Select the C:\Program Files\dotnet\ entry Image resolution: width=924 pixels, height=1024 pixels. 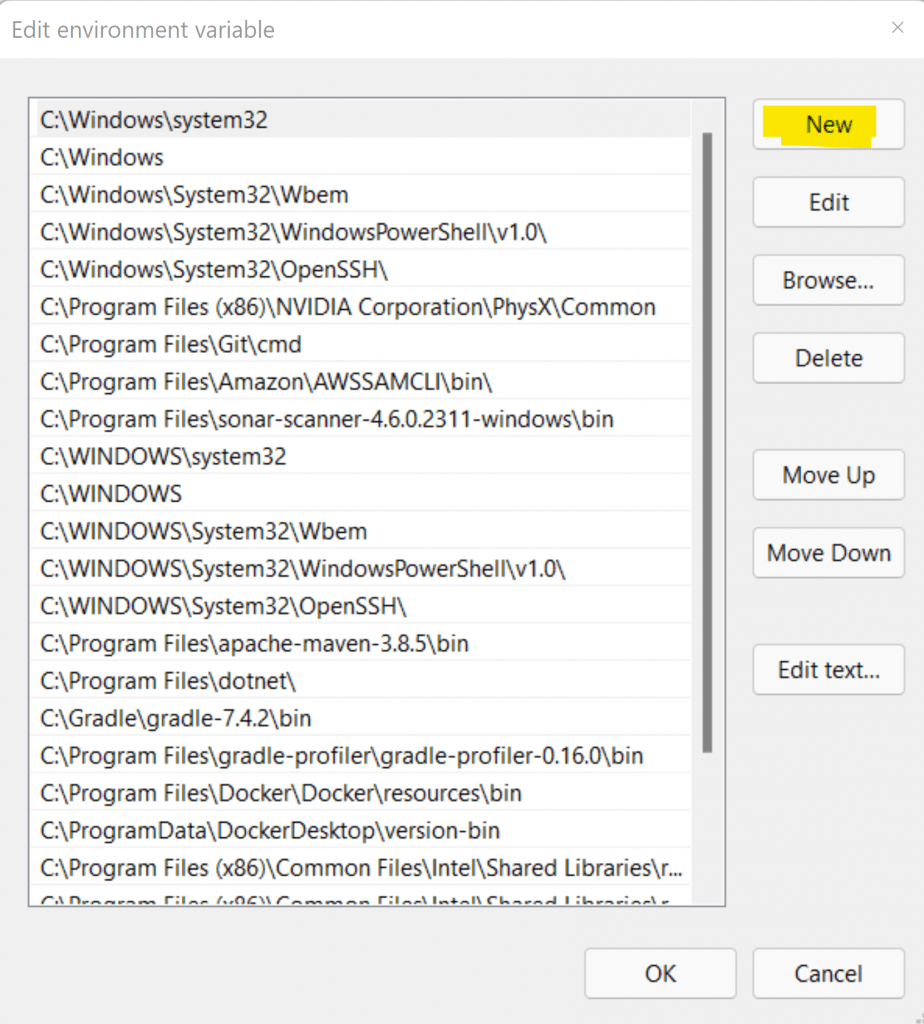click(168, 681)
